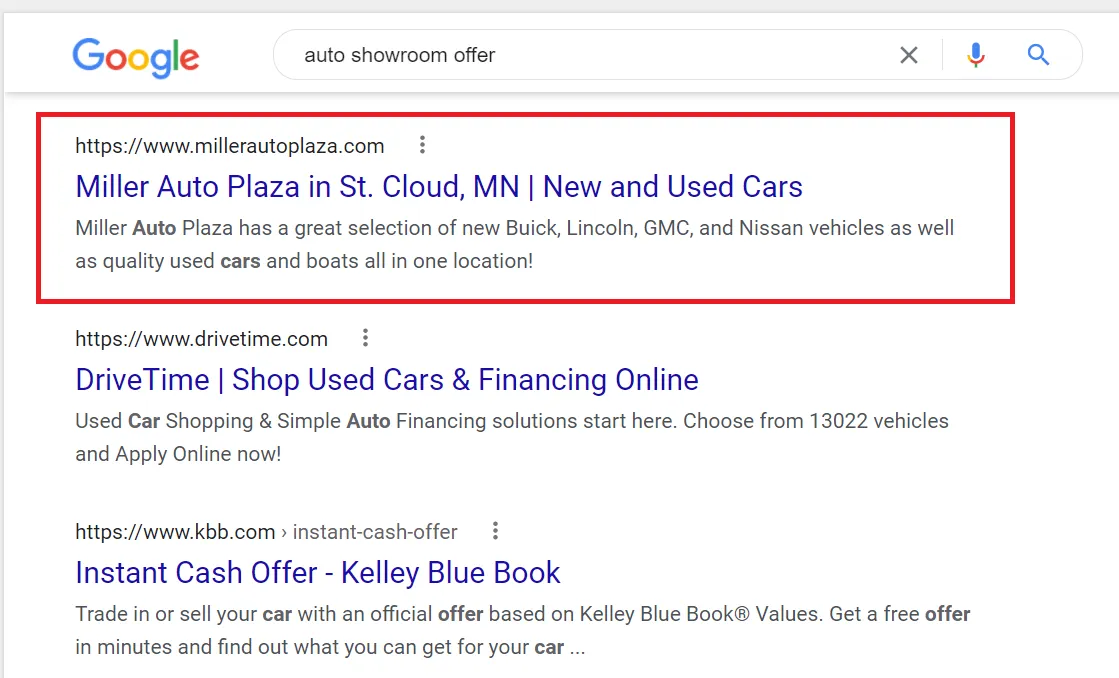
Task: Open 'Instant Cash Offer - Kelley Blue Book' result
Action: point(318,573)
